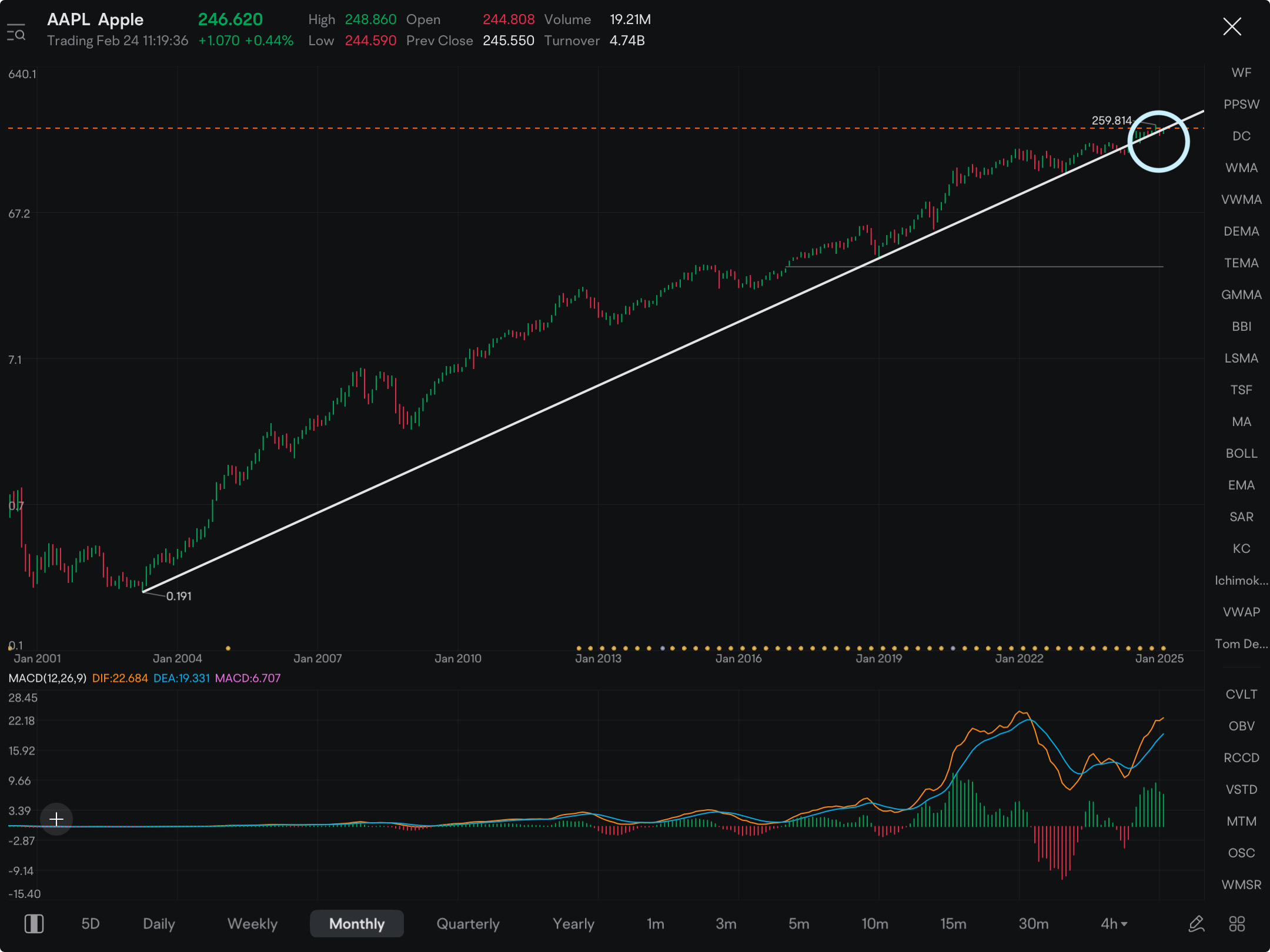The image size is (1270, 952).
Task: Click the DEA:19.331 value
Action: point(181,678)
